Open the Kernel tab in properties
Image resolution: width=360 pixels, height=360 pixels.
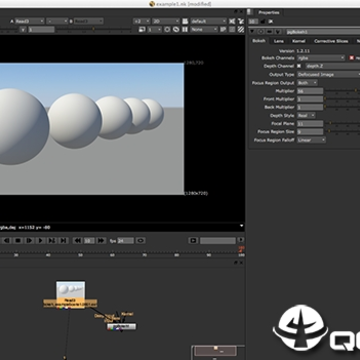(299, 41)
